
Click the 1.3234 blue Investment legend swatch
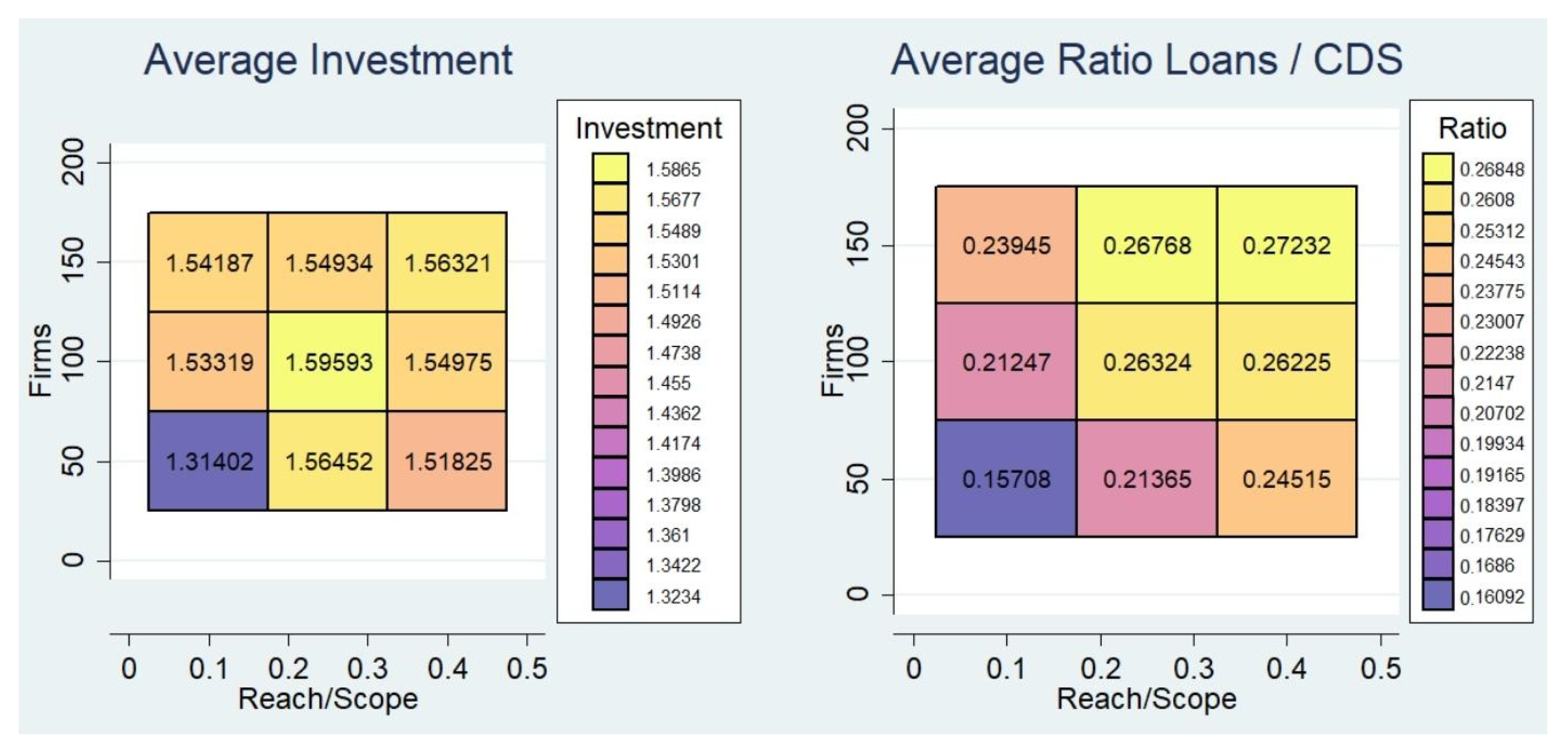610,595
